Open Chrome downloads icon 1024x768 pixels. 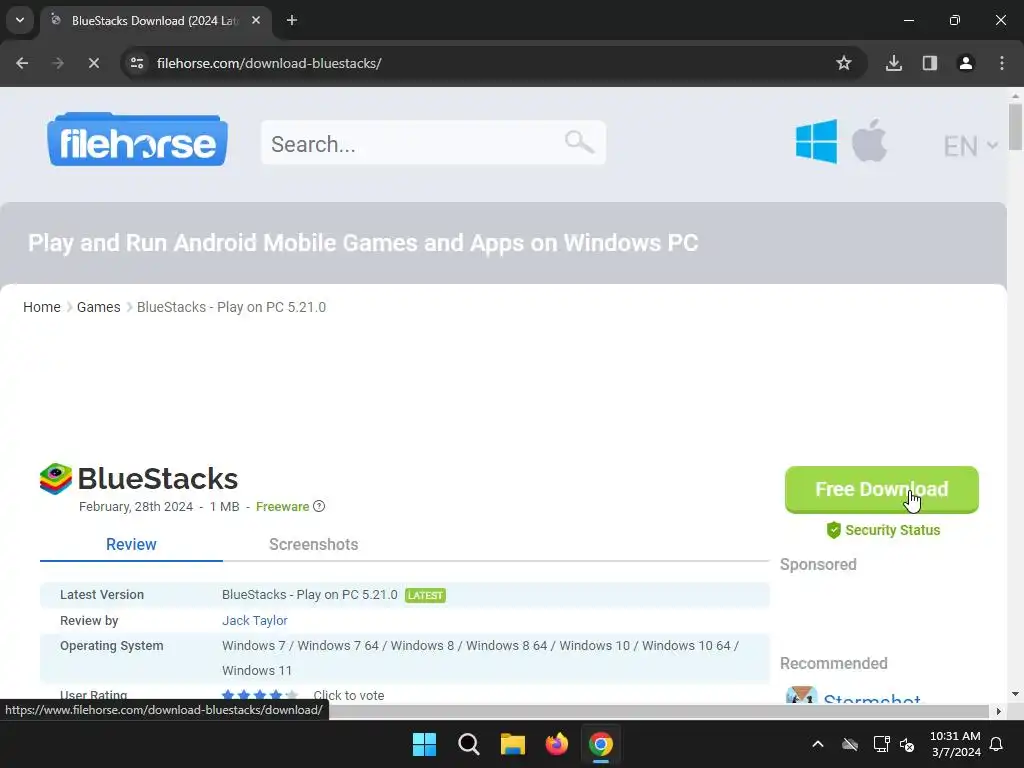(x=894, y=63)
